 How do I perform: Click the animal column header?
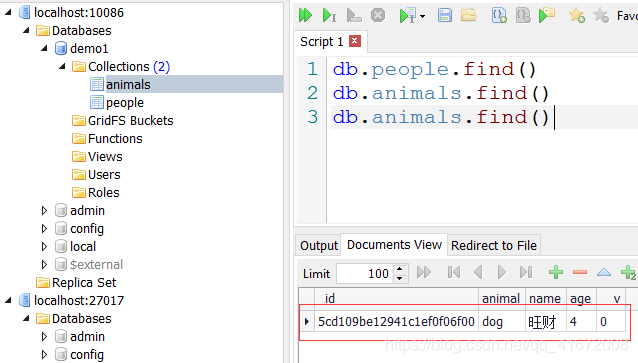click(x=502, y=298)
